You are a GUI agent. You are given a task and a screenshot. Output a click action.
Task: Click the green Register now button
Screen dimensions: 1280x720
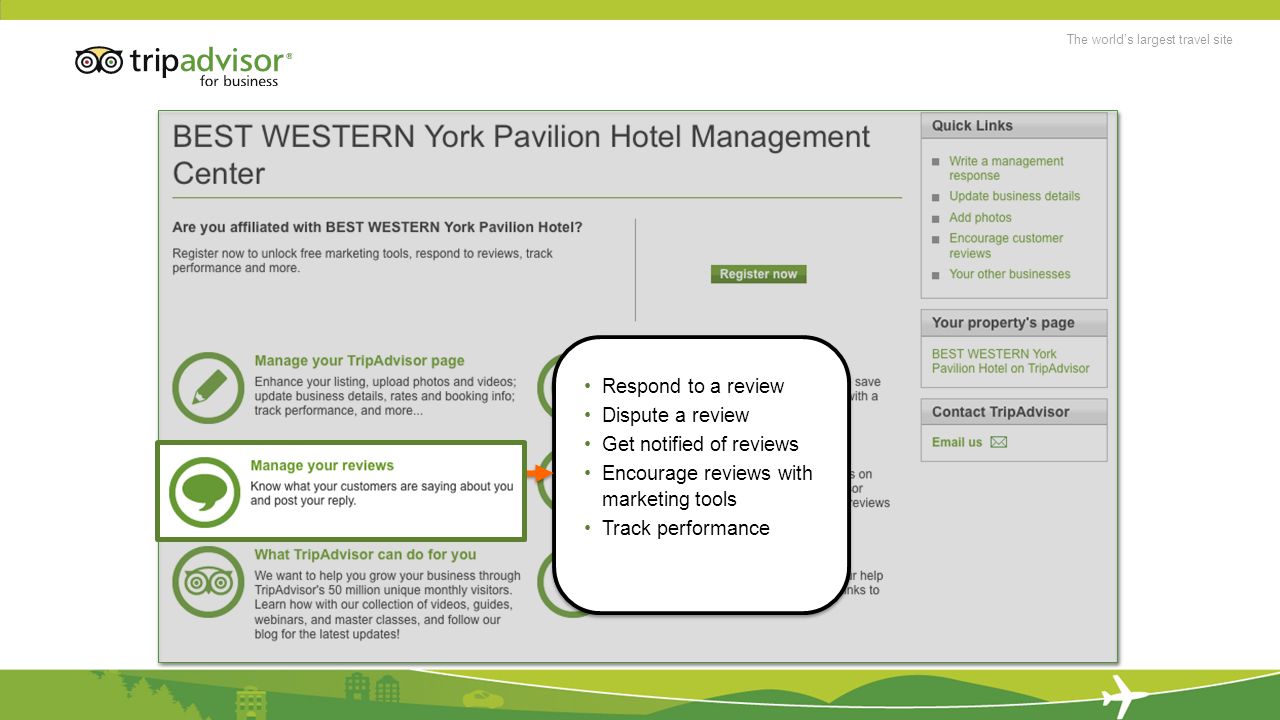pyautogui.click(x=758, y=274)
